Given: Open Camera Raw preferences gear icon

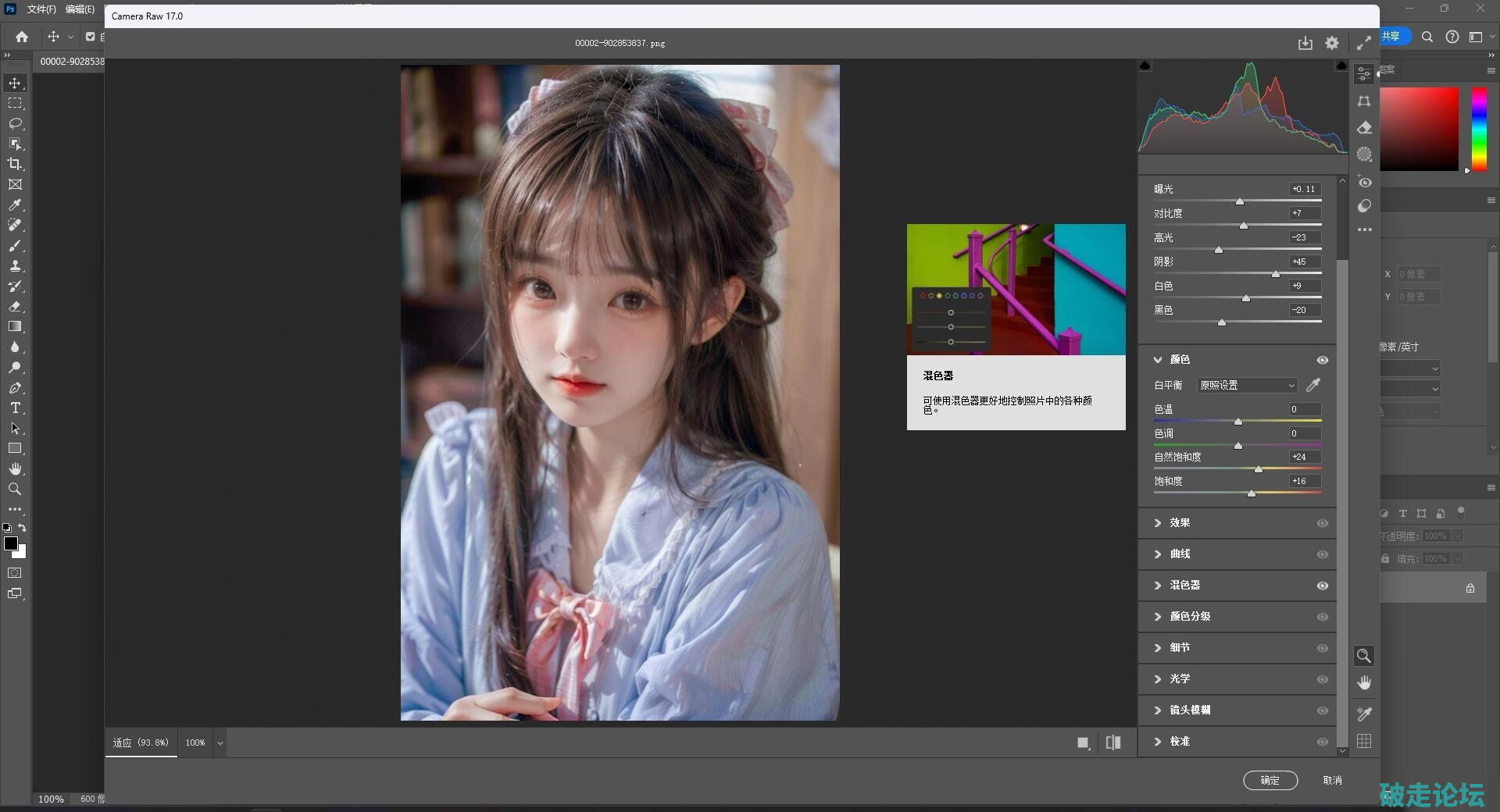Looking at the screenshot, I should click(1332, 44).
